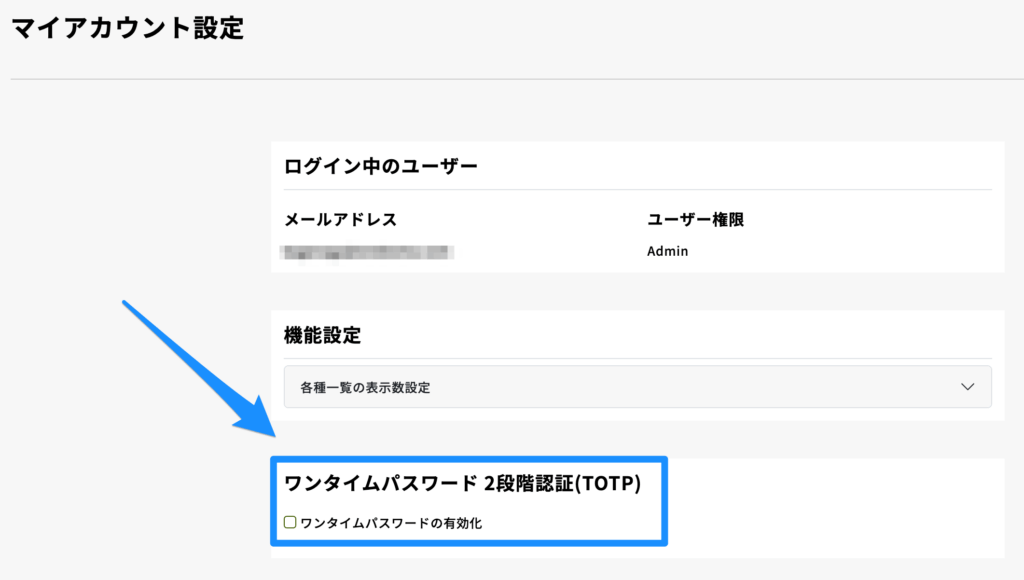Click the ユーザー権限 column label

695,220
